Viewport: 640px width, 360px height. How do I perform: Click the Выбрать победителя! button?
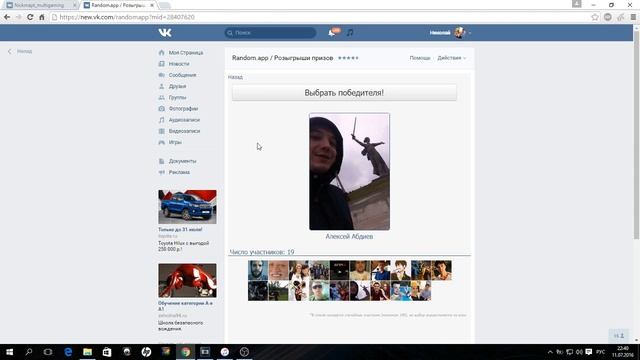click(x=344, y=93)
